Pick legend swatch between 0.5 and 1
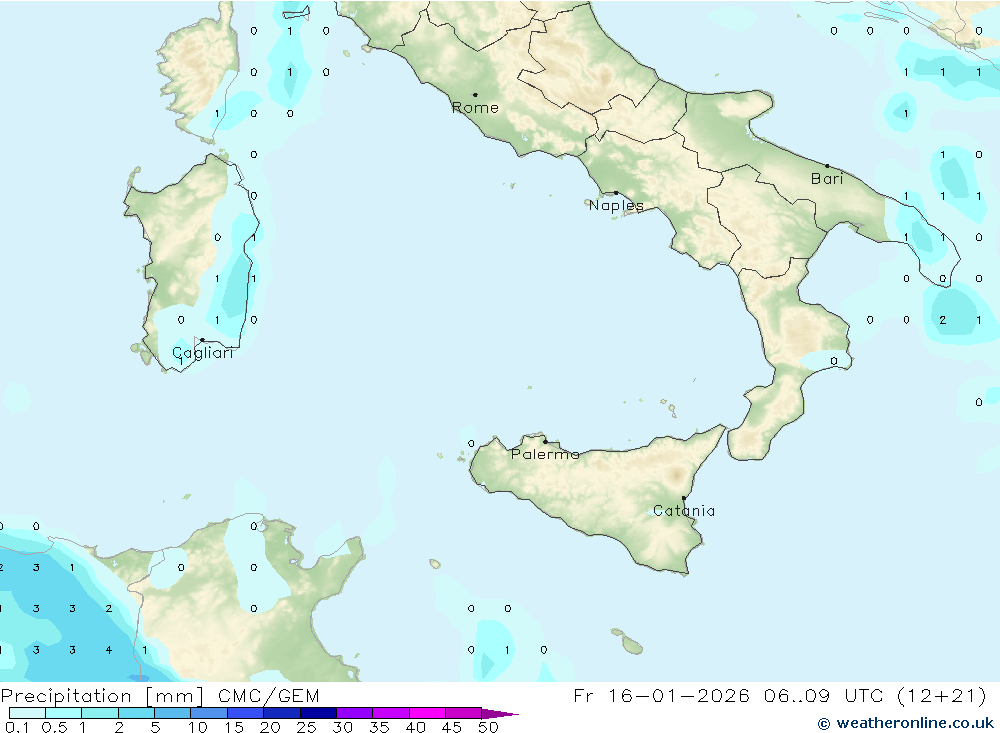 64,713
